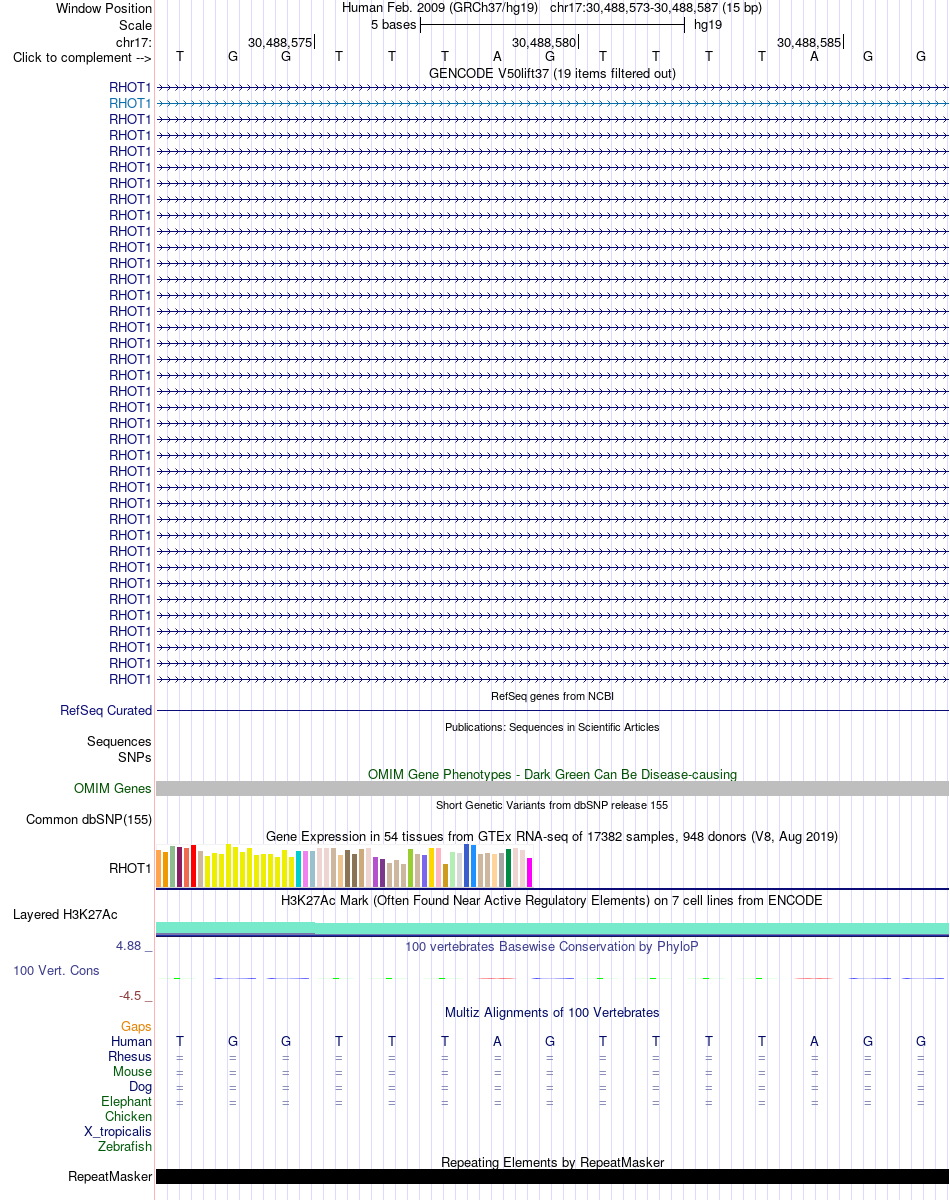Click 'Human Feb. 2009 (GRCh37/hg19)' assembly text
The height and width of the screenshot is (1200, 950).
point(441,8)
